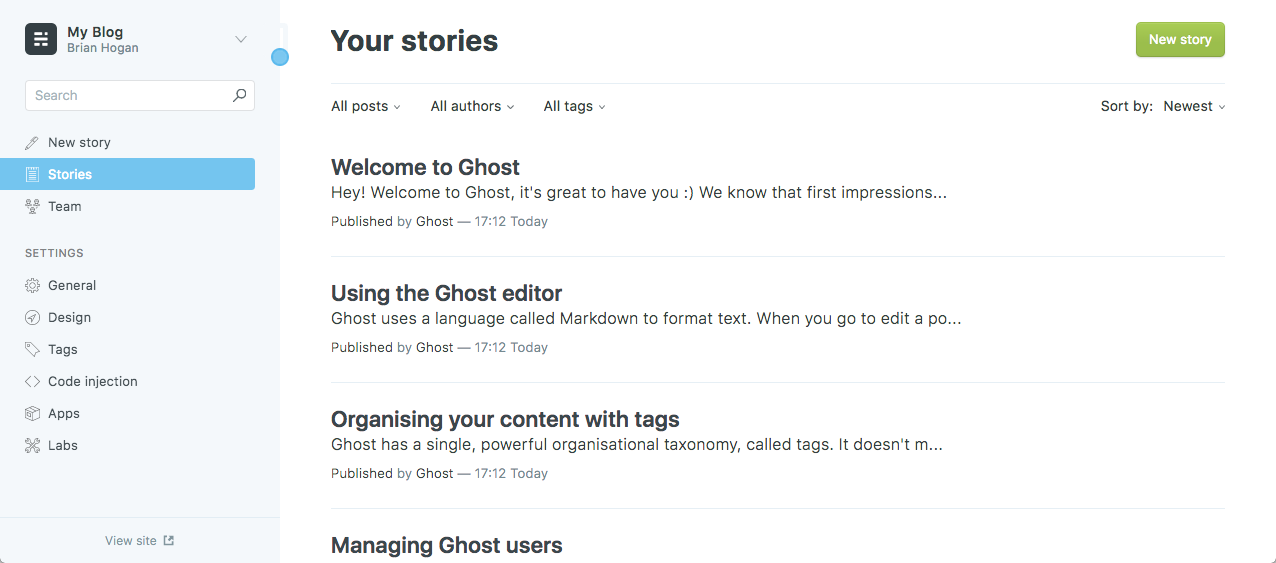Click the General settings gear icon
This screenshot has width=1276, height=563.
tap(32, 286)
